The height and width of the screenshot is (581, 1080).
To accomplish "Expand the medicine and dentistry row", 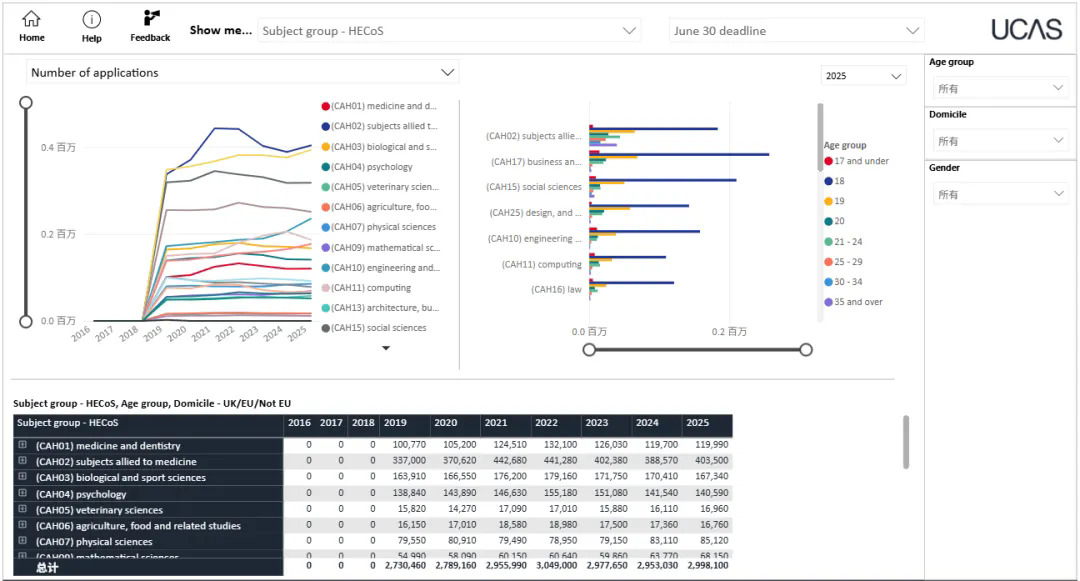I will click(22, 446).
